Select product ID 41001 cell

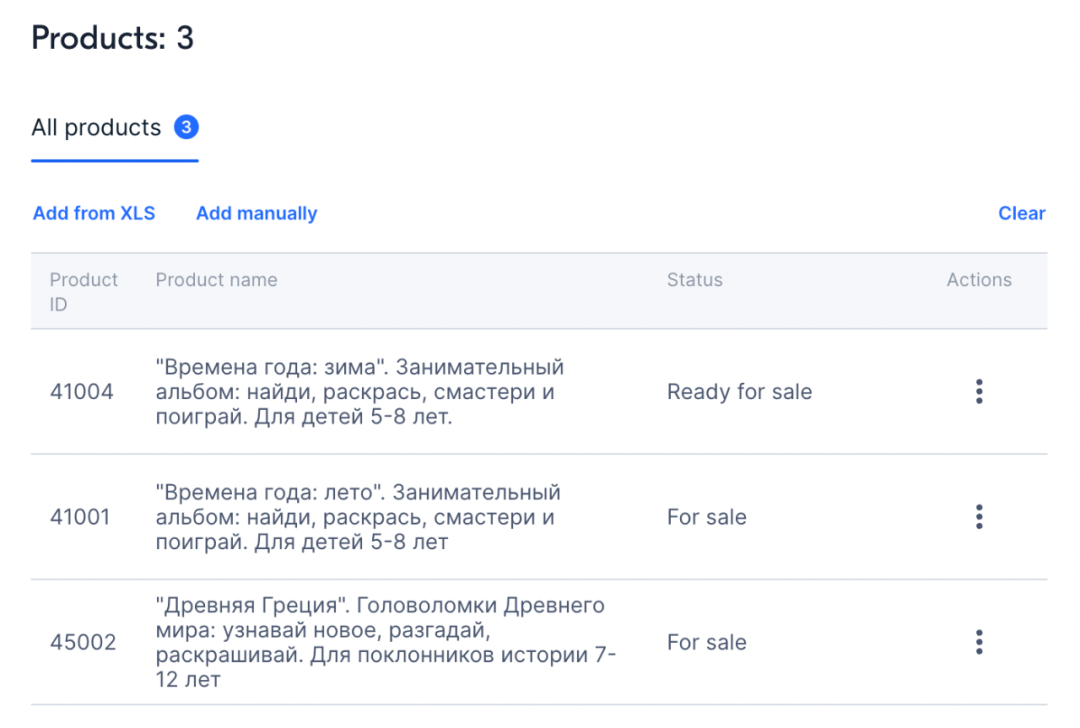80,517
